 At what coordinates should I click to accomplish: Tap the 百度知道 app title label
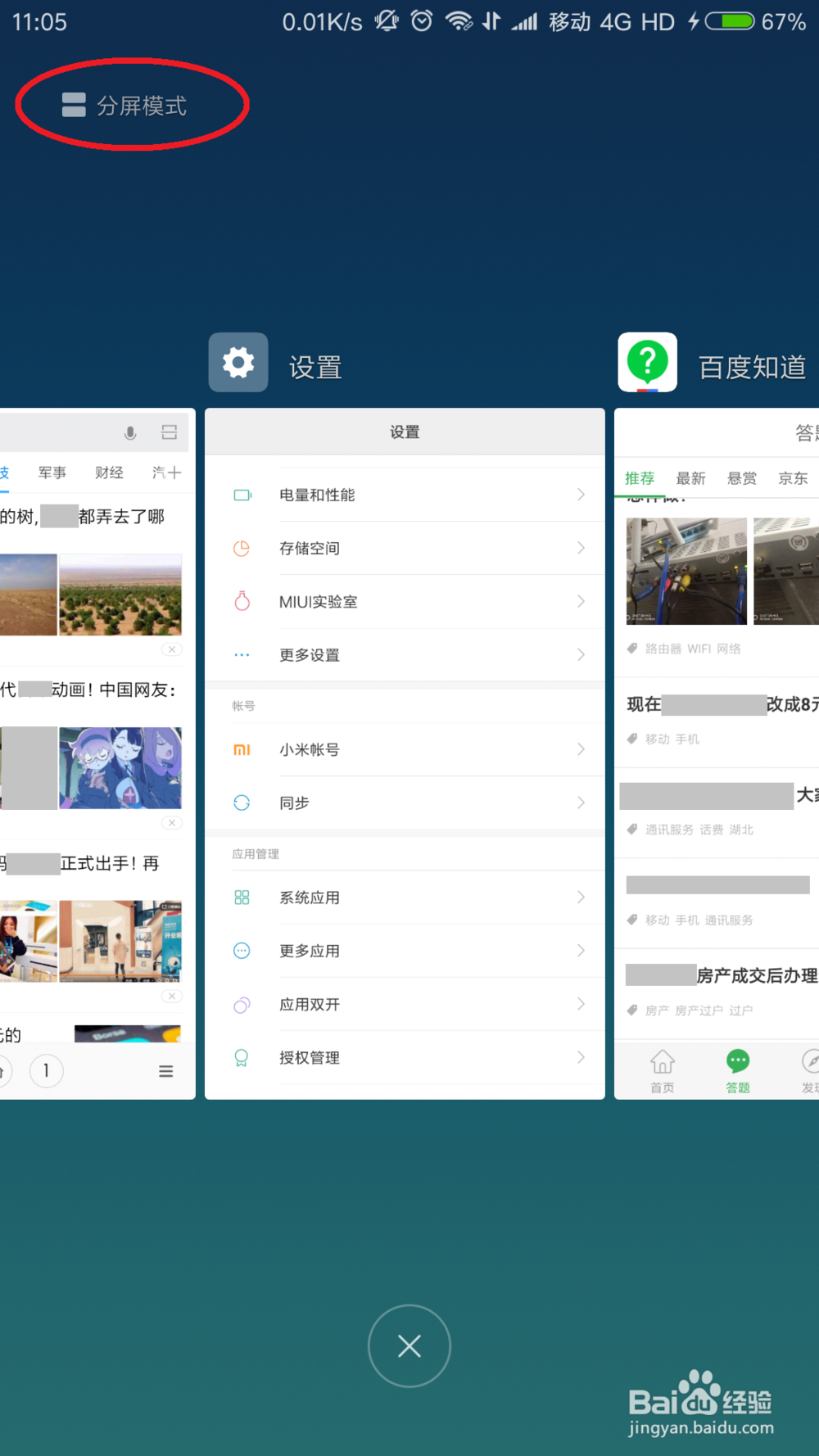(x=752, y=367)
